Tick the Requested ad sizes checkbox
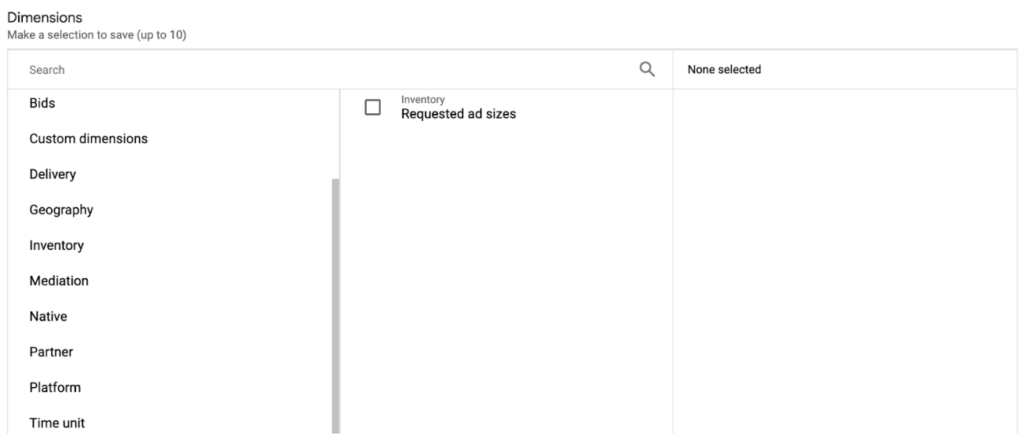Image resolution: width=1024 pixels, height=443 pixels. click(x=373, y=107)
